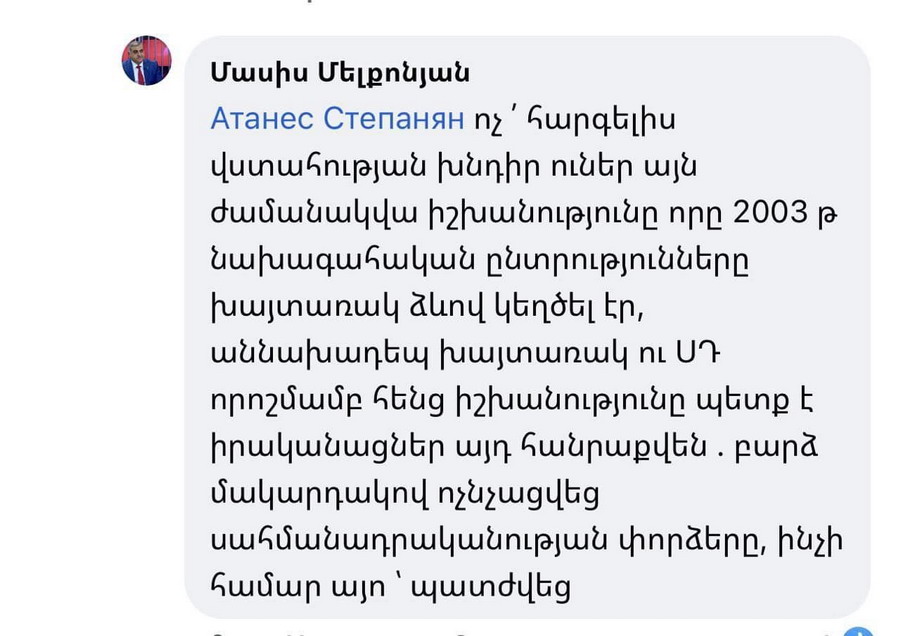The image size is (900, 636).
Task: Click the word Степанян in the mention
Action: tap(394, 119)
